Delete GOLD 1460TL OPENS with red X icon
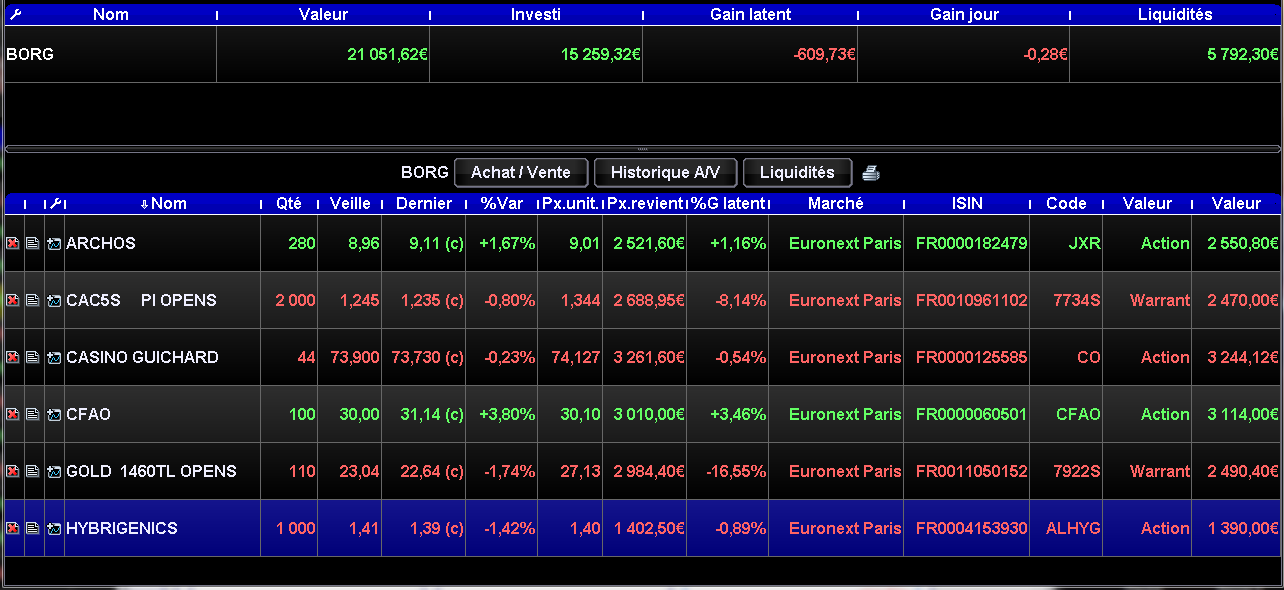 13,471
